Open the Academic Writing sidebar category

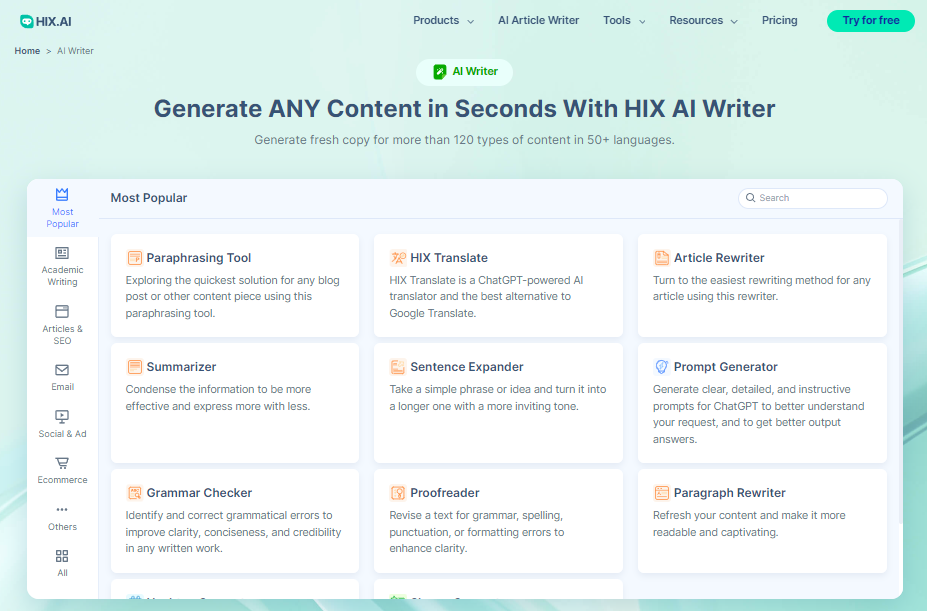(62, 262)
